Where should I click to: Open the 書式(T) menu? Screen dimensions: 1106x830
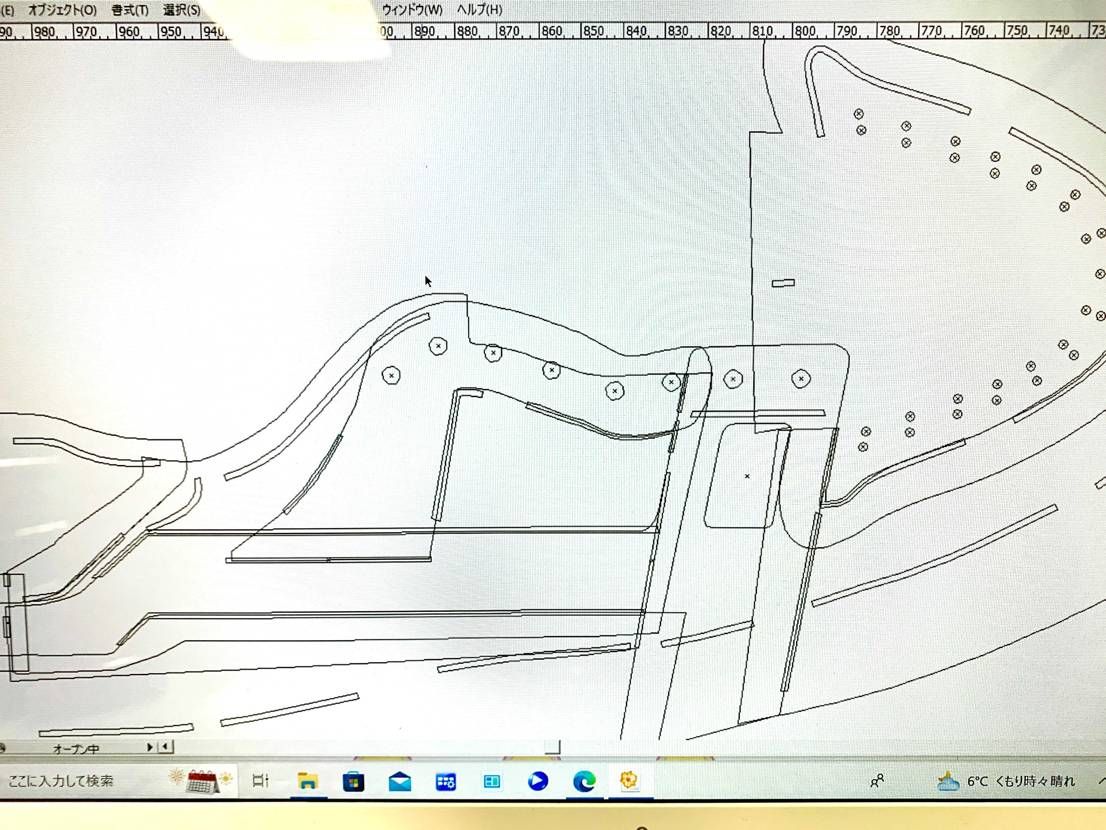(129, 10)
